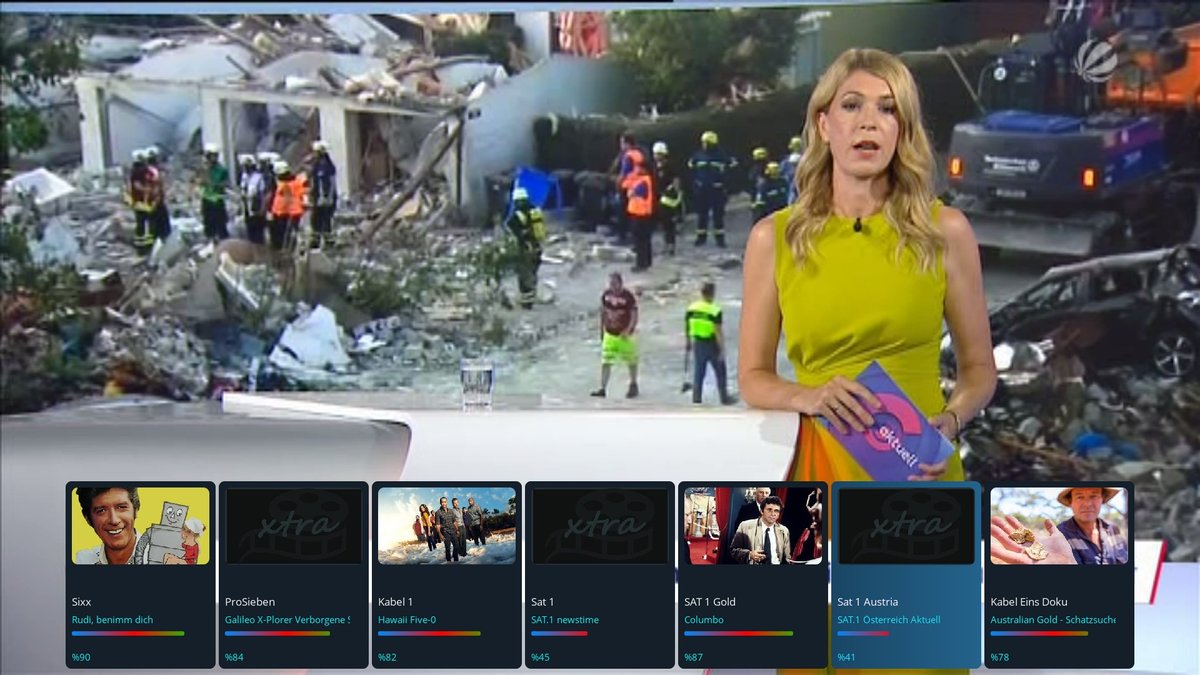1200x675 pixels.
Task: Click the '%90' progress value
Action: click(81, 657)
